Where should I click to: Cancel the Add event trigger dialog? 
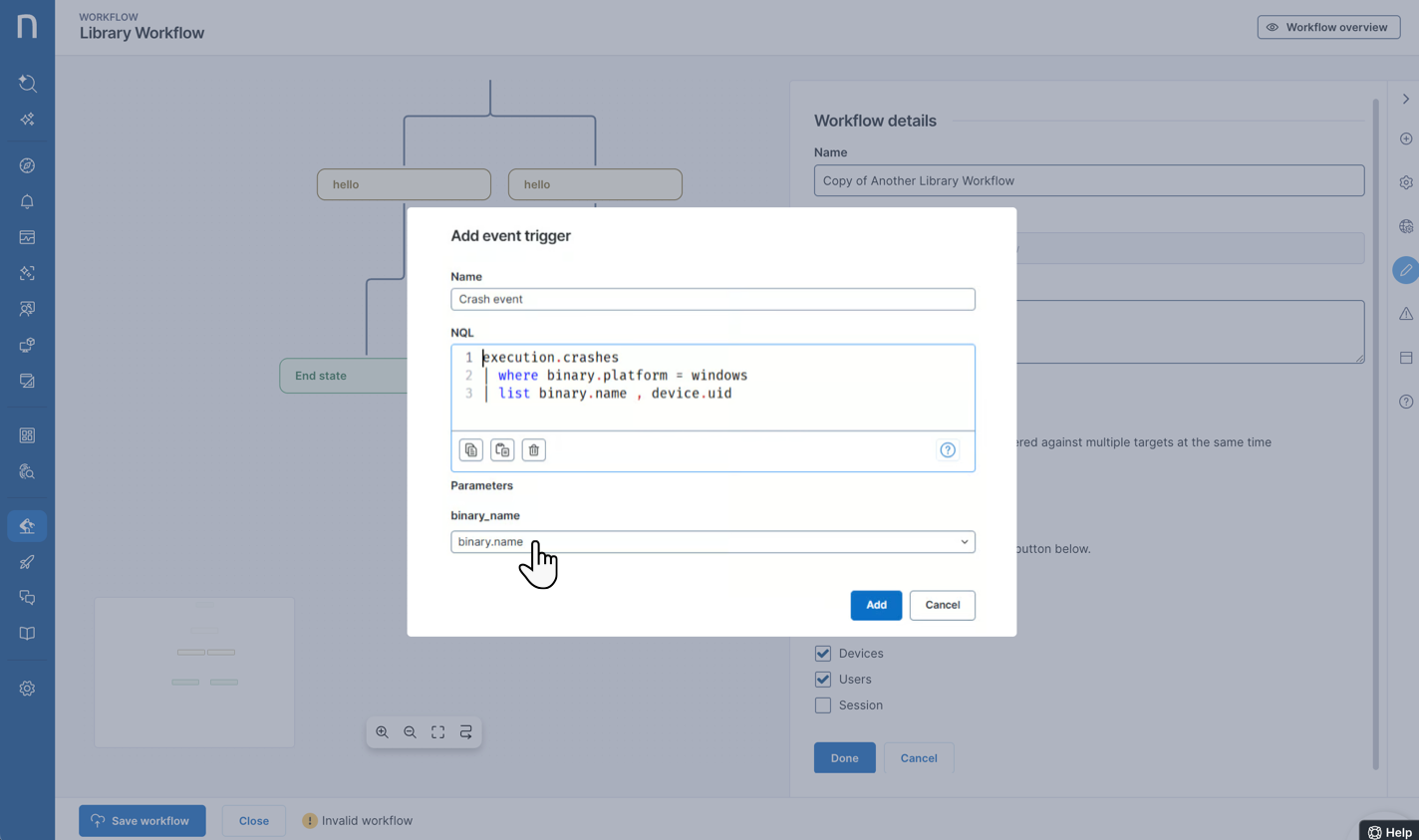[942, 605]
